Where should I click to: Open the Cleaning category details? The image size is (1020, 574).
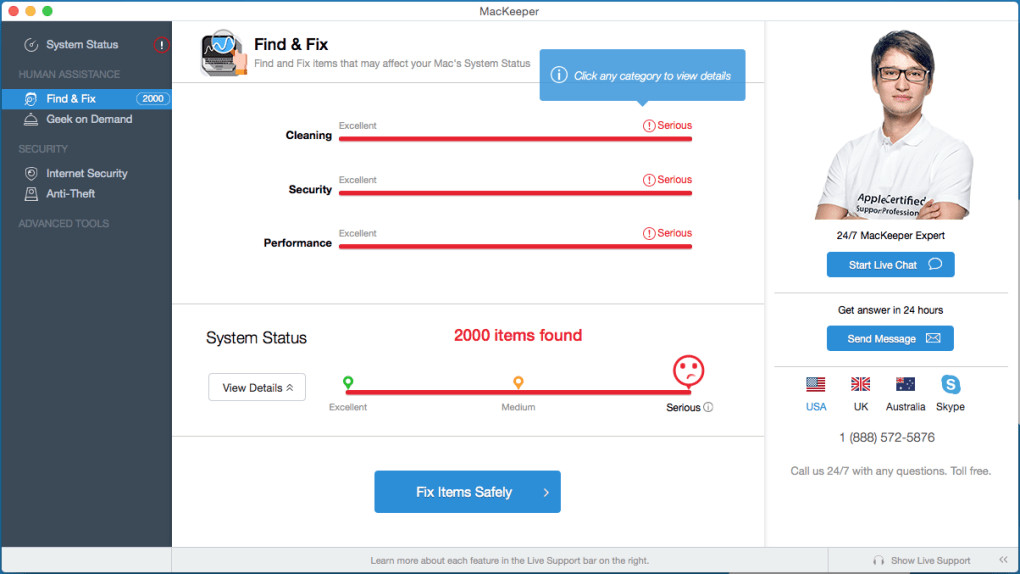[x=308, y=135]
